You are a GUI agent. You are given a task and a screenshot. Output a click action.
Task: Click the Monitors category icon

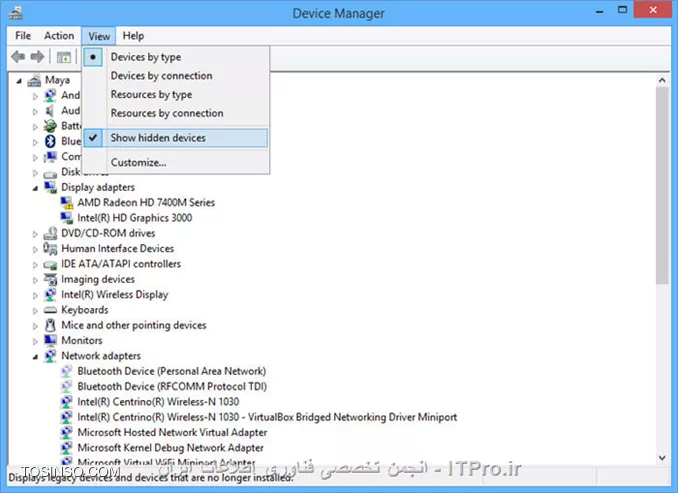50,341
